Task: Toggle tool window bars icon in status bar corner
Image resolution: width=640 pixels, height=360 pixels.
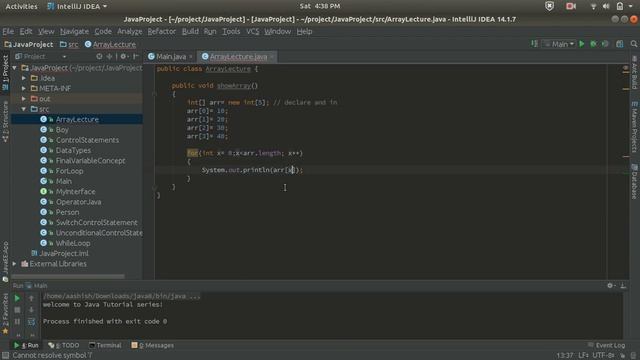Action: coord(5,356)
